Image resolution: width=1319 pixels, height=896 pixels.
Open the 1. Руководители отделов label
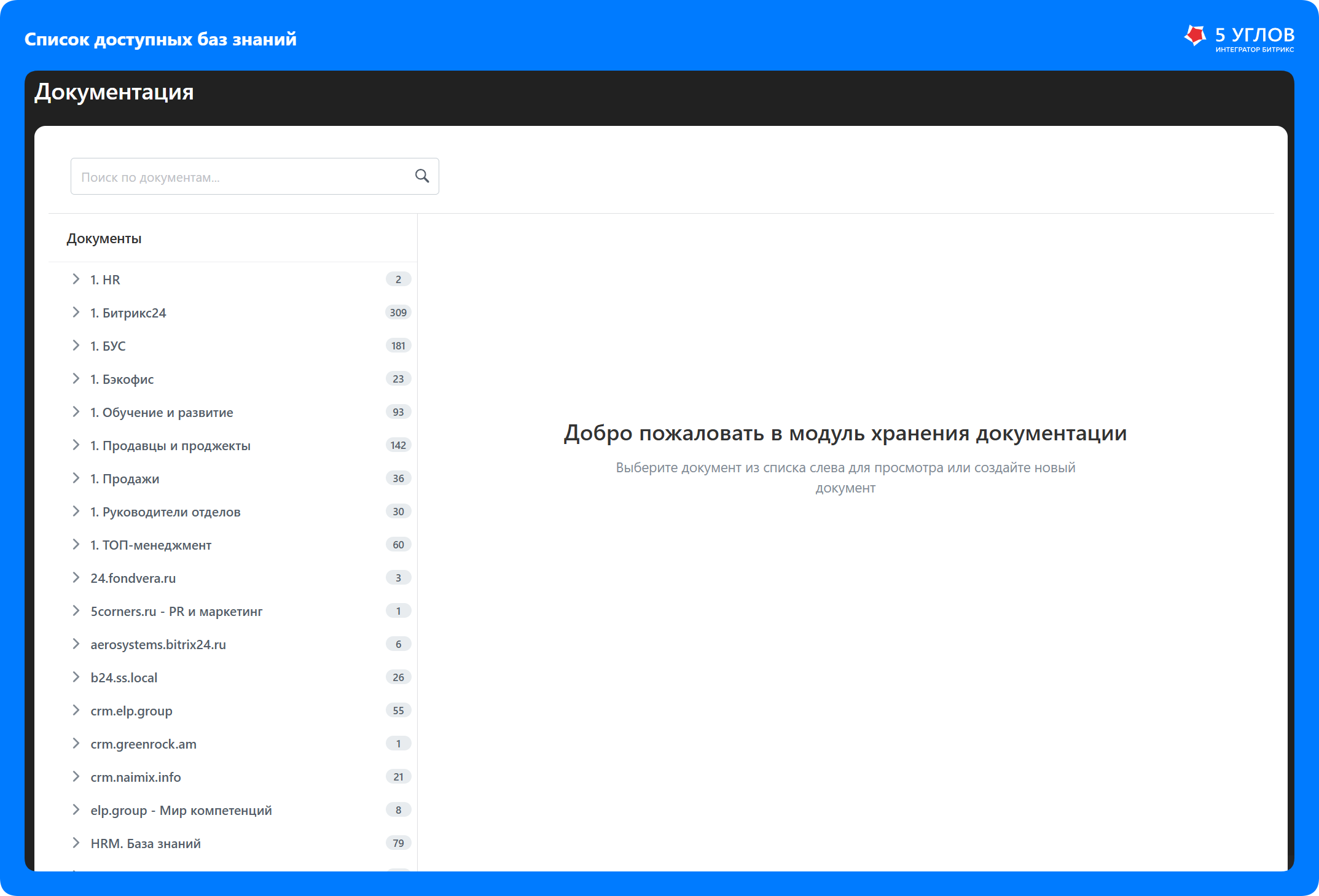(x=165, y=512)
